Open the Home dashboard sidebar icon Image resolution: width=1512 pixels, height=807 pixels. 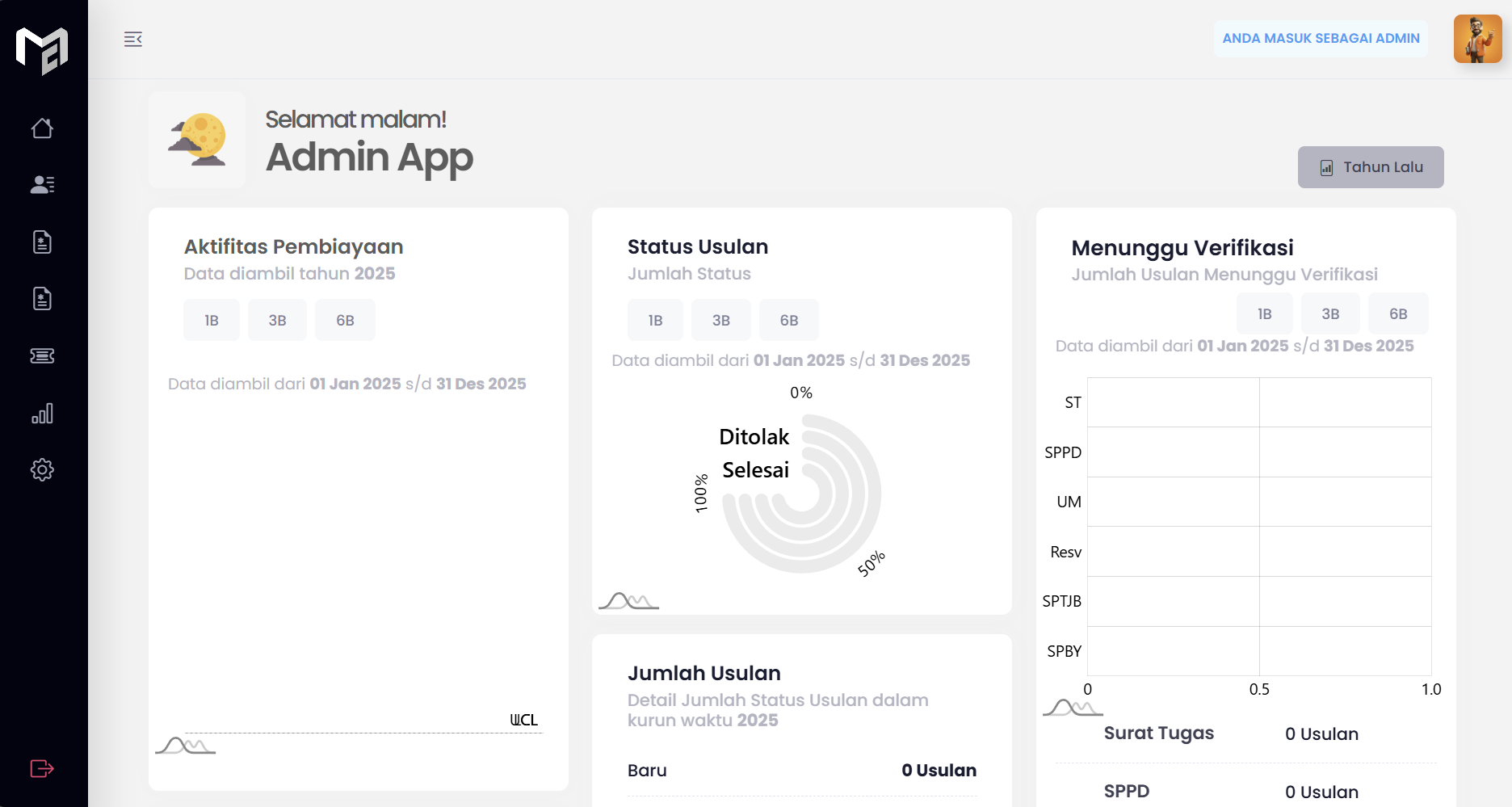tap(42, 128)
